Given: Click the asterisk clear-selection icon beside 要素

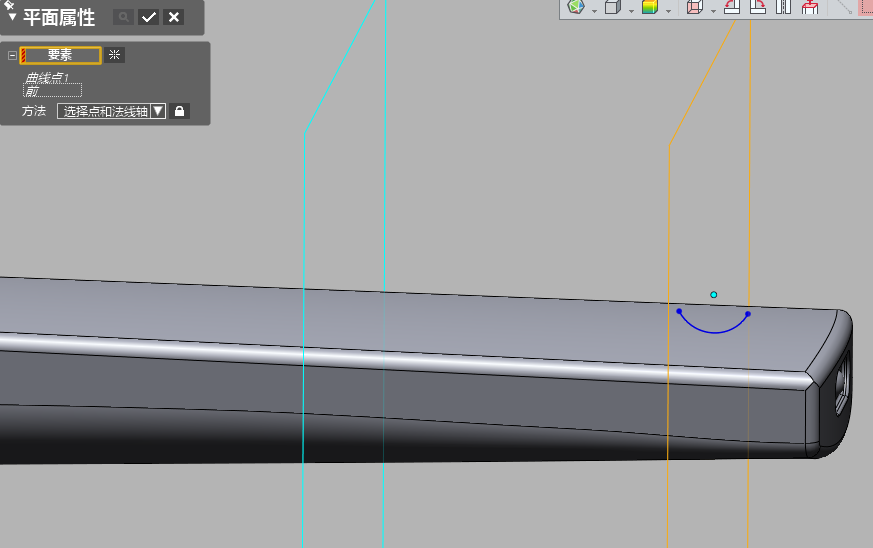Looking at the screenshot, I should pyautogui.click(x=114, y=55).
